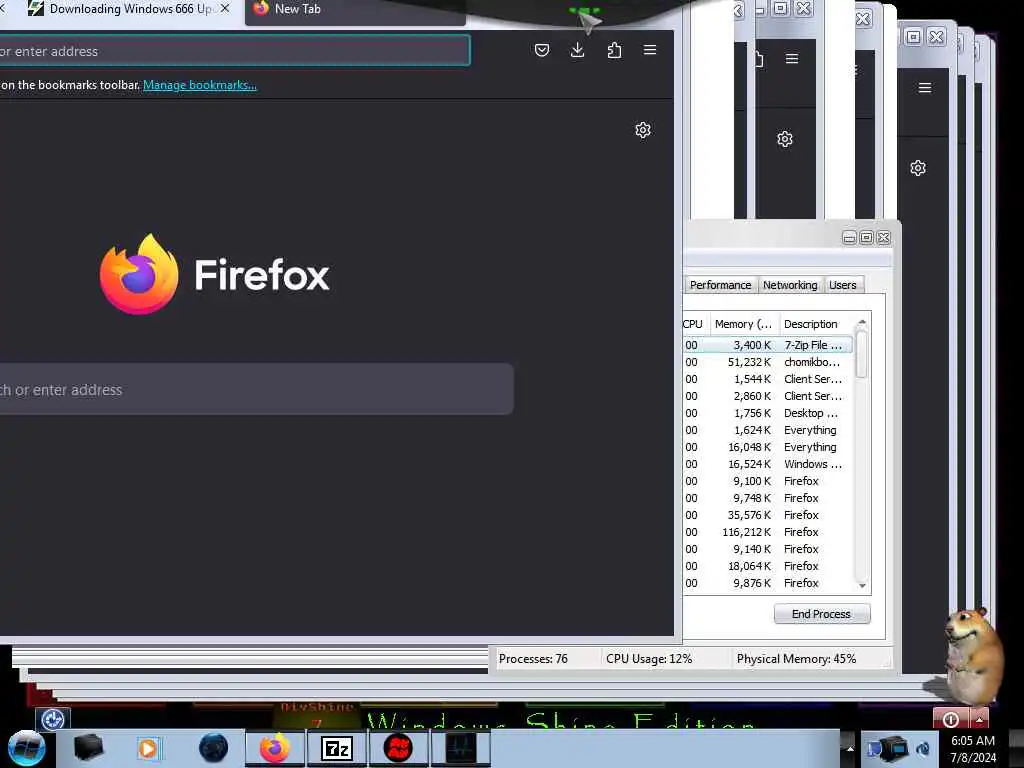Open hamburger menu in the rearmost visible Firefox window
The image size is (1024, 768).
pyautogui.click(x=925, y=88)
